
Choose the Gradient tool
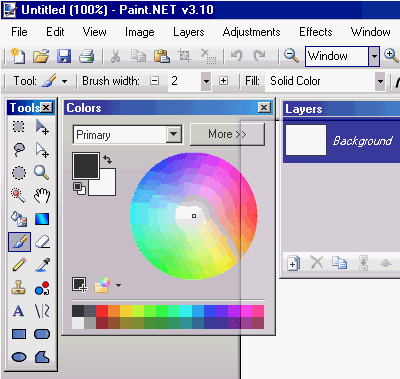click(x=42, y=219)
